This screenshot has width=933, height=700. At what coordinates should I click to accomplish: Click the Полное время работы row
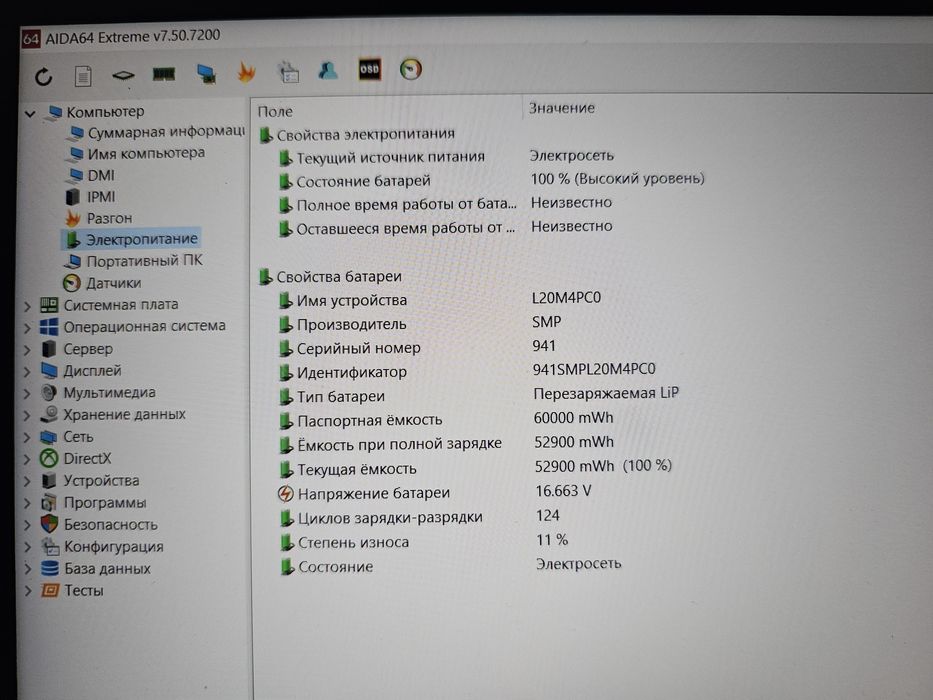[445, 204]
